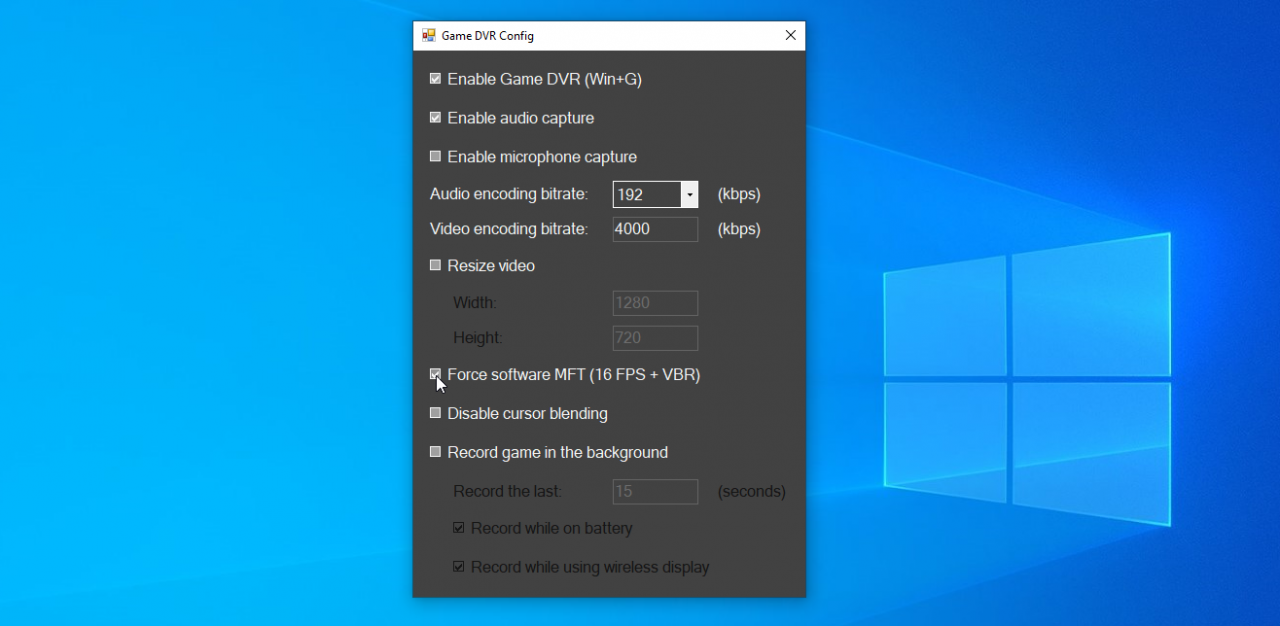The height and width of the screenshot is (626, 1280).
Task: Turn on Record game in the background
Action: 435,451
